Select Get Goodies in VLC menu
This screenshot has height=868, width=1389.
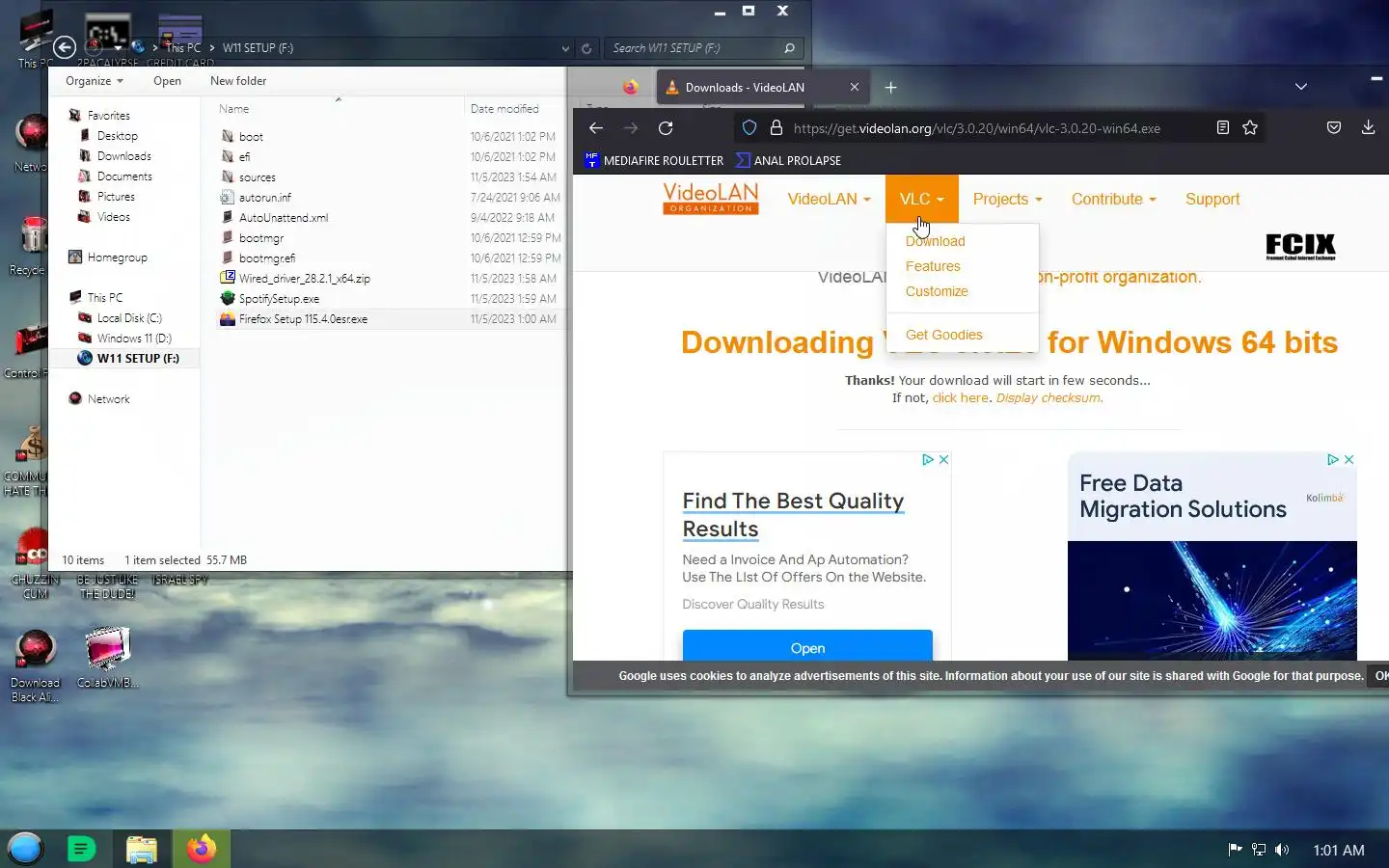pos(944,335)
